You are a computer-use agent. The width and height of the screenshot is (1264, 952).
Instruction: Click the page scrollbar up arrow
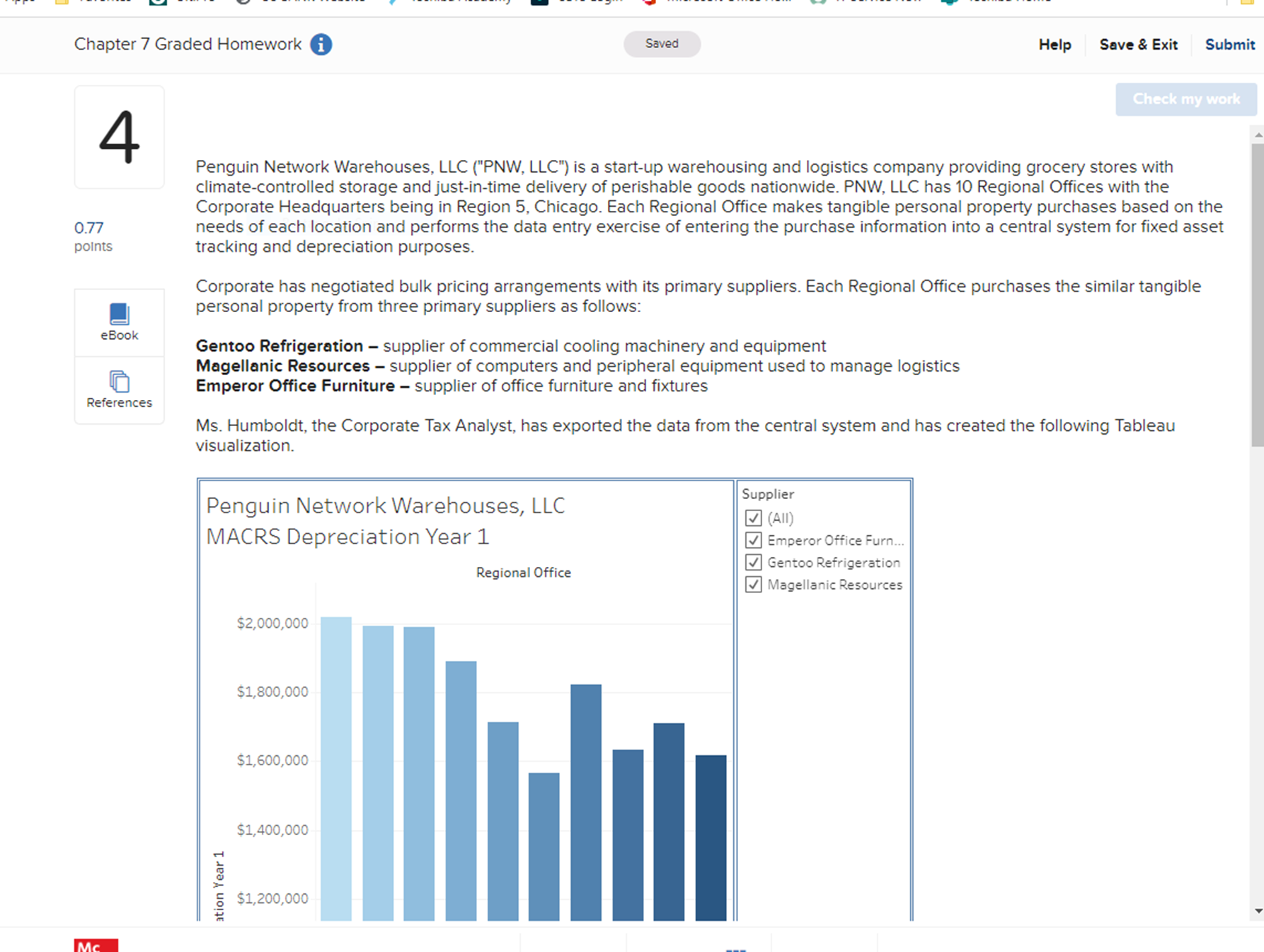coord(1258,134)
